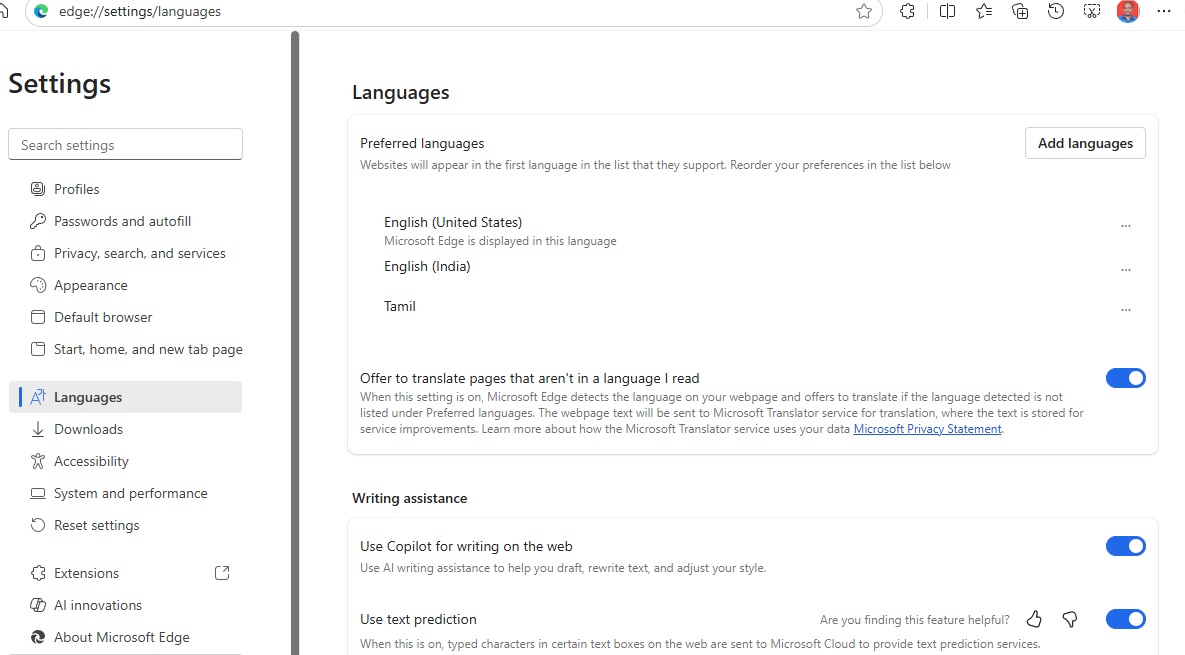1185x655 pixels.
Task: Click the profile avatar picture
Action: point(1128,12)
